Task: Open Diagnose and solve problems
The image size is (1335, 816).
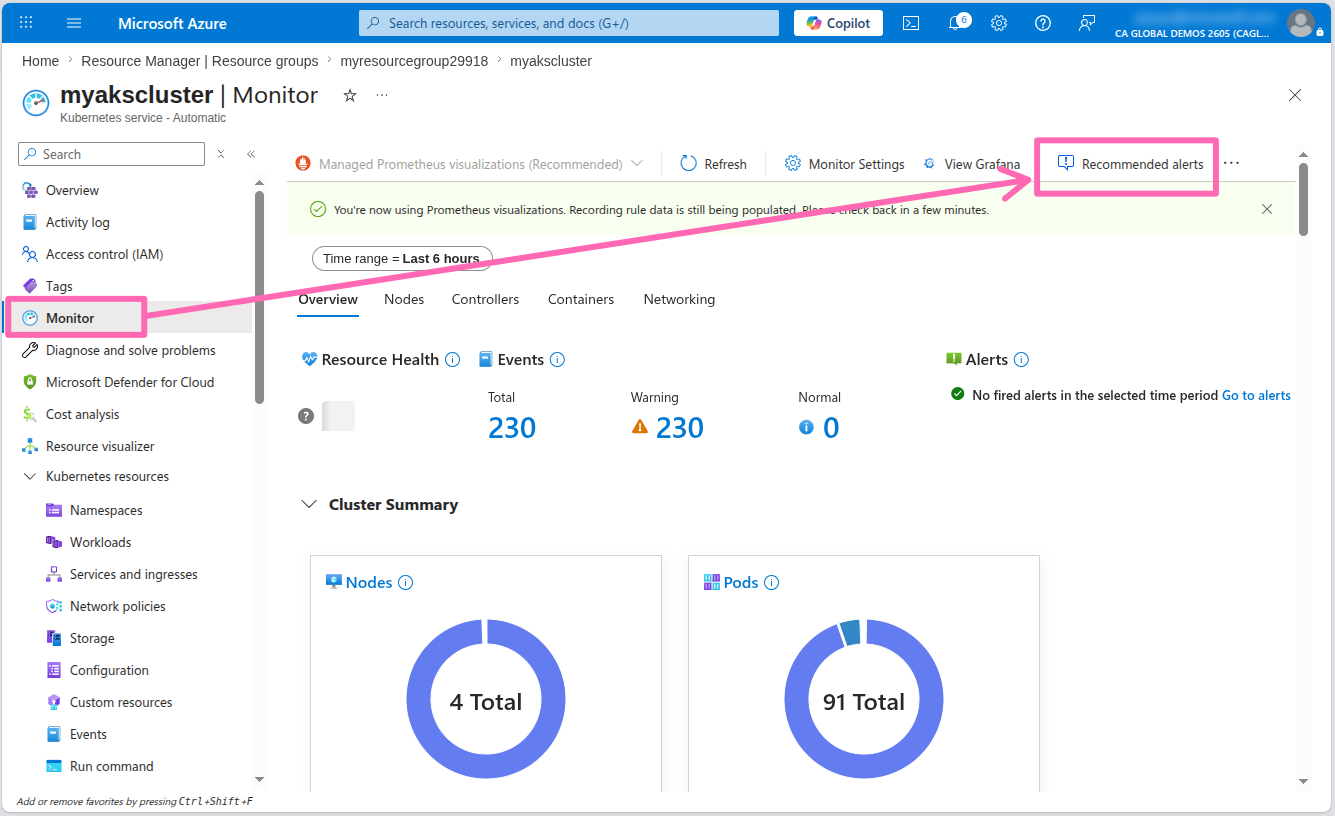Action: click(129, 350)
